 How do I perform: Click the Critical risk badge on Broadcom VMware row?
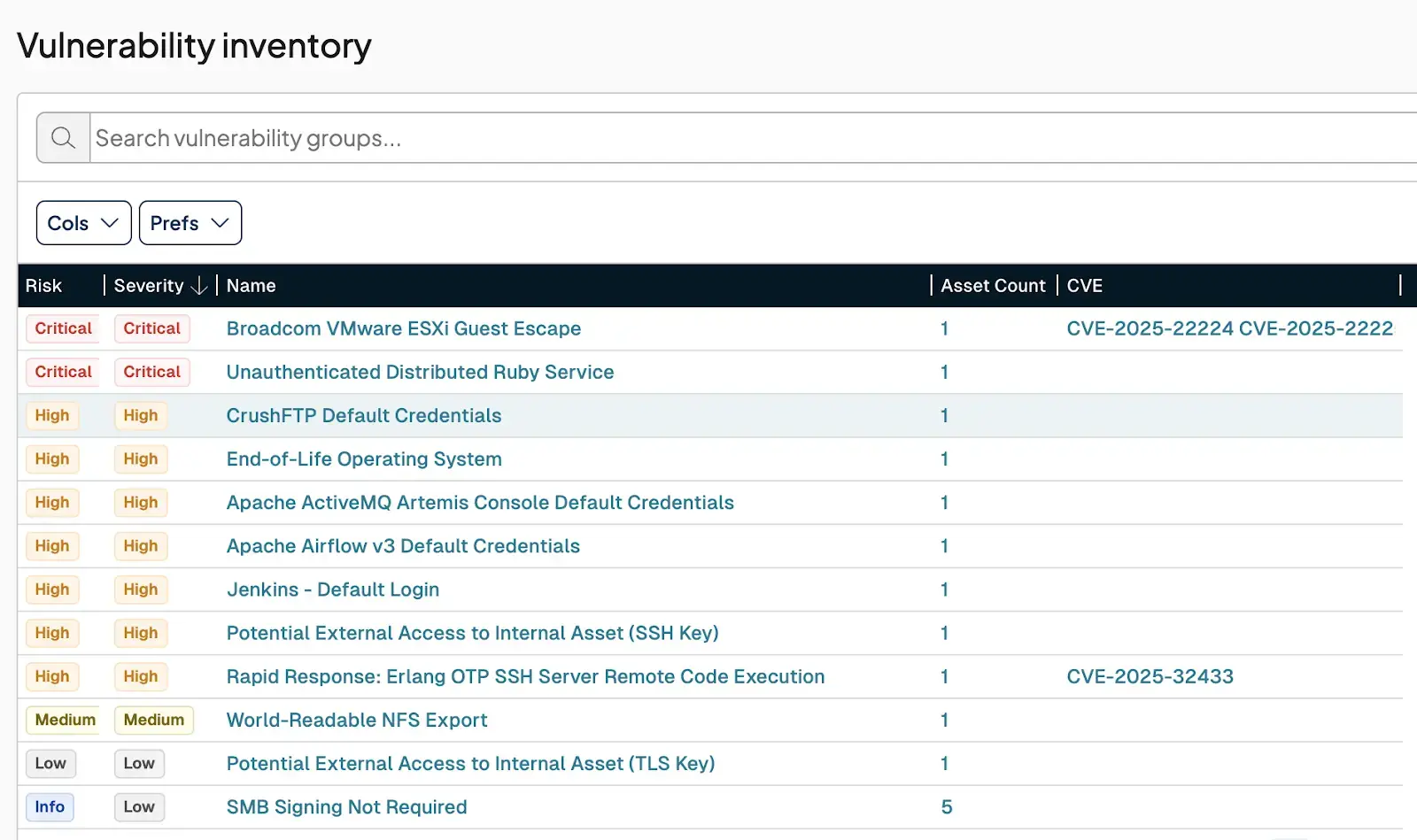click(62, 328)
